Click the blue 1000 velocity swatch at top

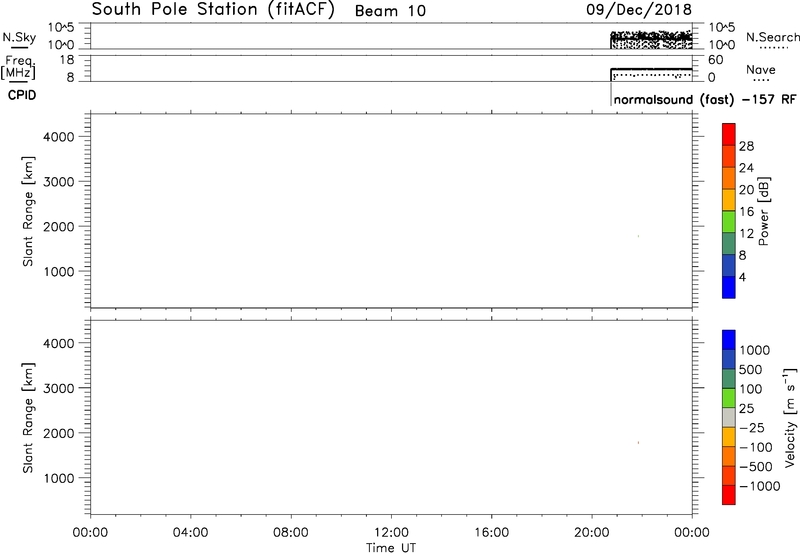[x=729, y=340]
